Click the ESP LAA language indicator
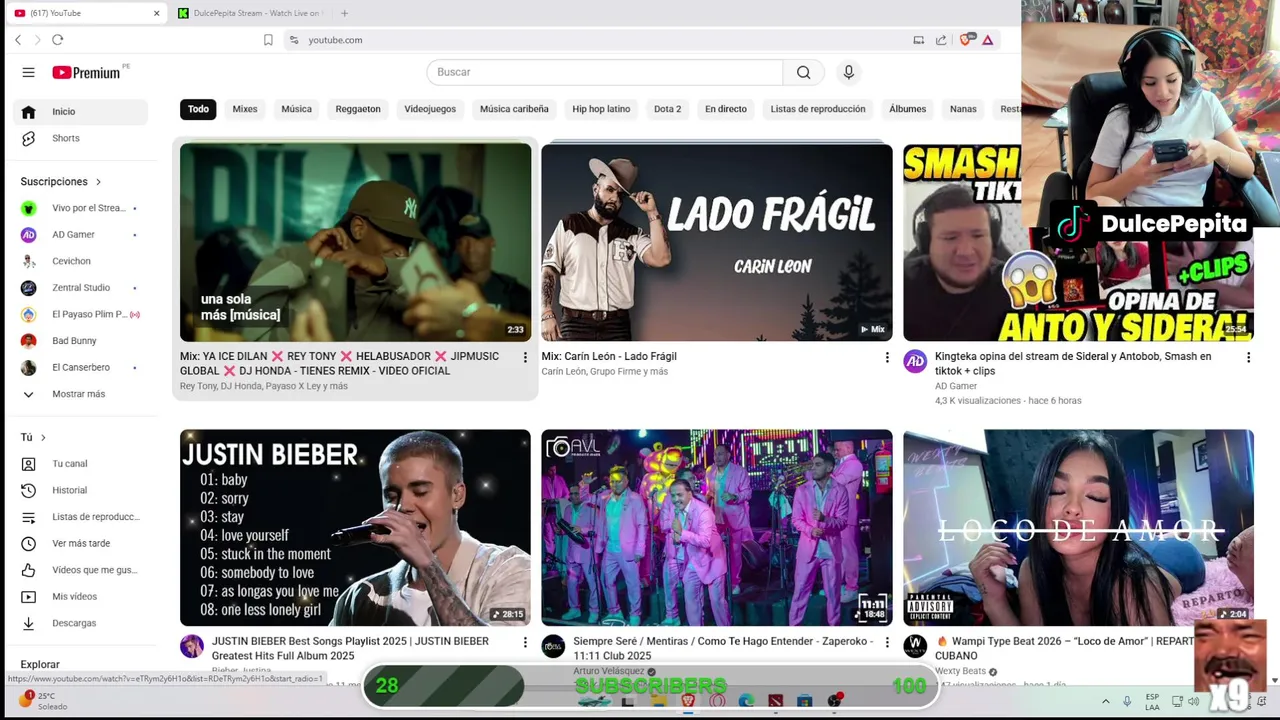 pyautogui.click(x=1152, y=701)
